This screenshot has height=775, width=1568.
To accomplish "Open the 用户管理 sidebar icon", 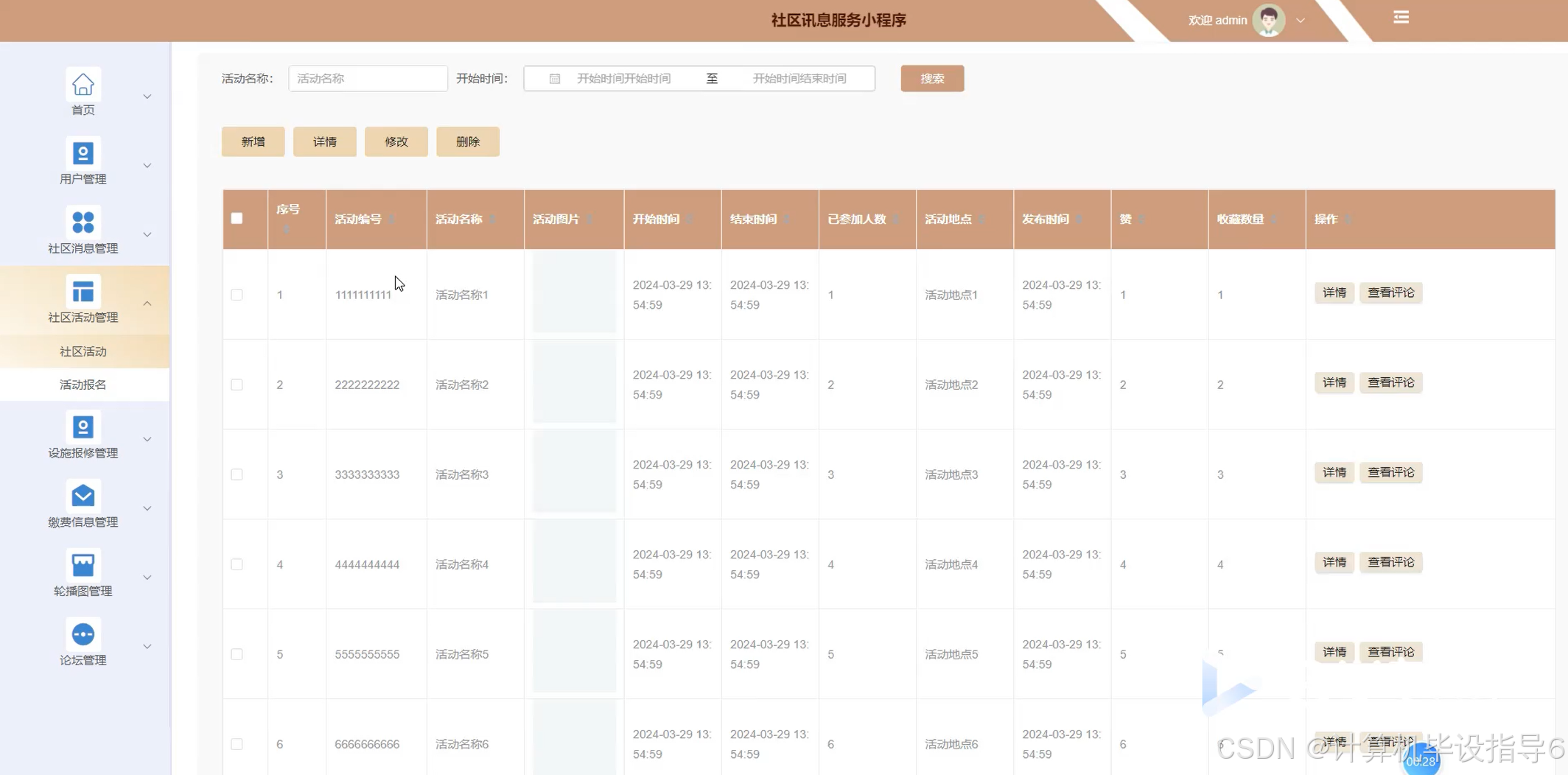I will 83,153.
